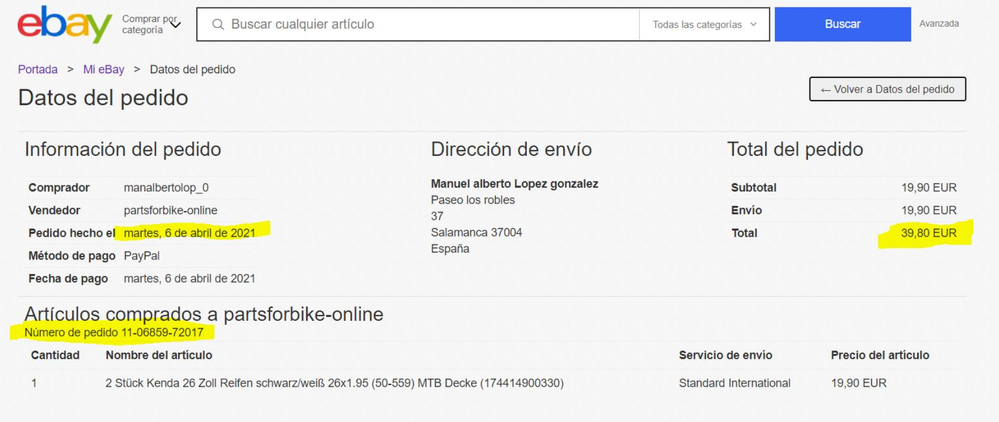Open the Todas las categorías dropdown
Image resolution: width=999 pixels, height=422 pixels.
coord(704,24)
